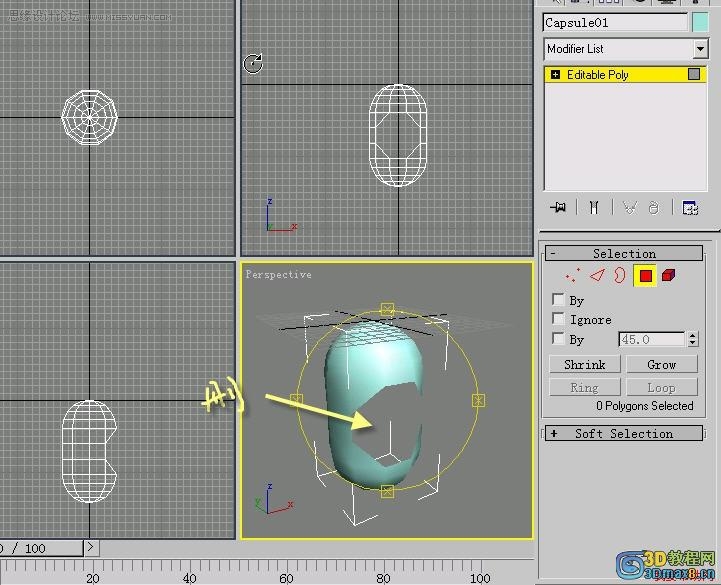Toggle By checkbox beside 45.0 field
This screenshot has width=721, height=585.
(x=558, y=338)
